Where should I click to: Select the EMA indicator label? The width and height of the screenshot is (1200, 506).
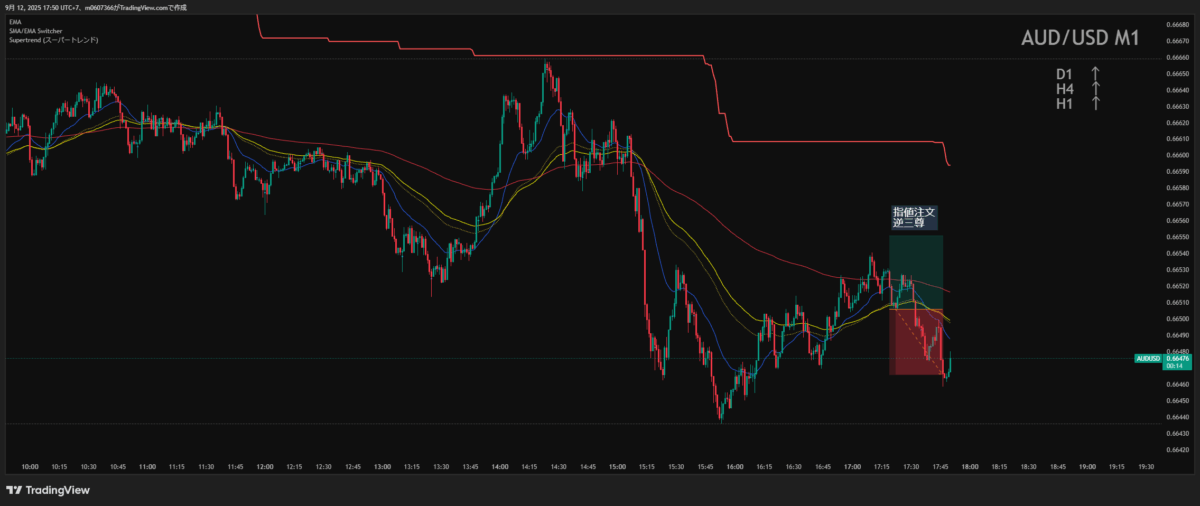14,21
